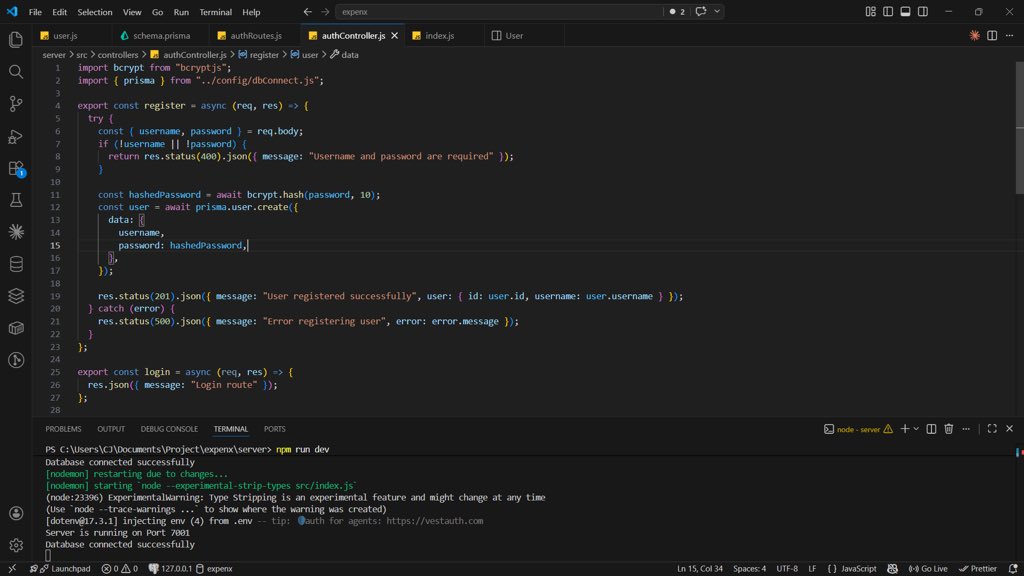
Task: Open the package box icon view
Action: [x=16, y=328]
